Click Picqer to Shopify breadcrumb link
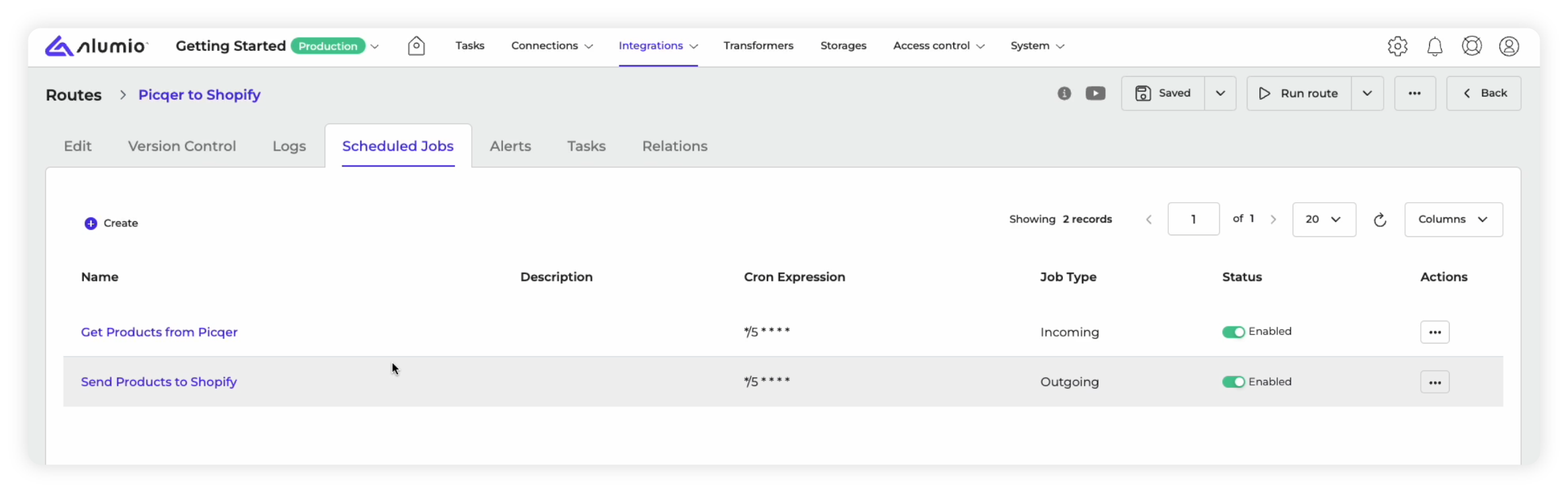 [199, 95]
